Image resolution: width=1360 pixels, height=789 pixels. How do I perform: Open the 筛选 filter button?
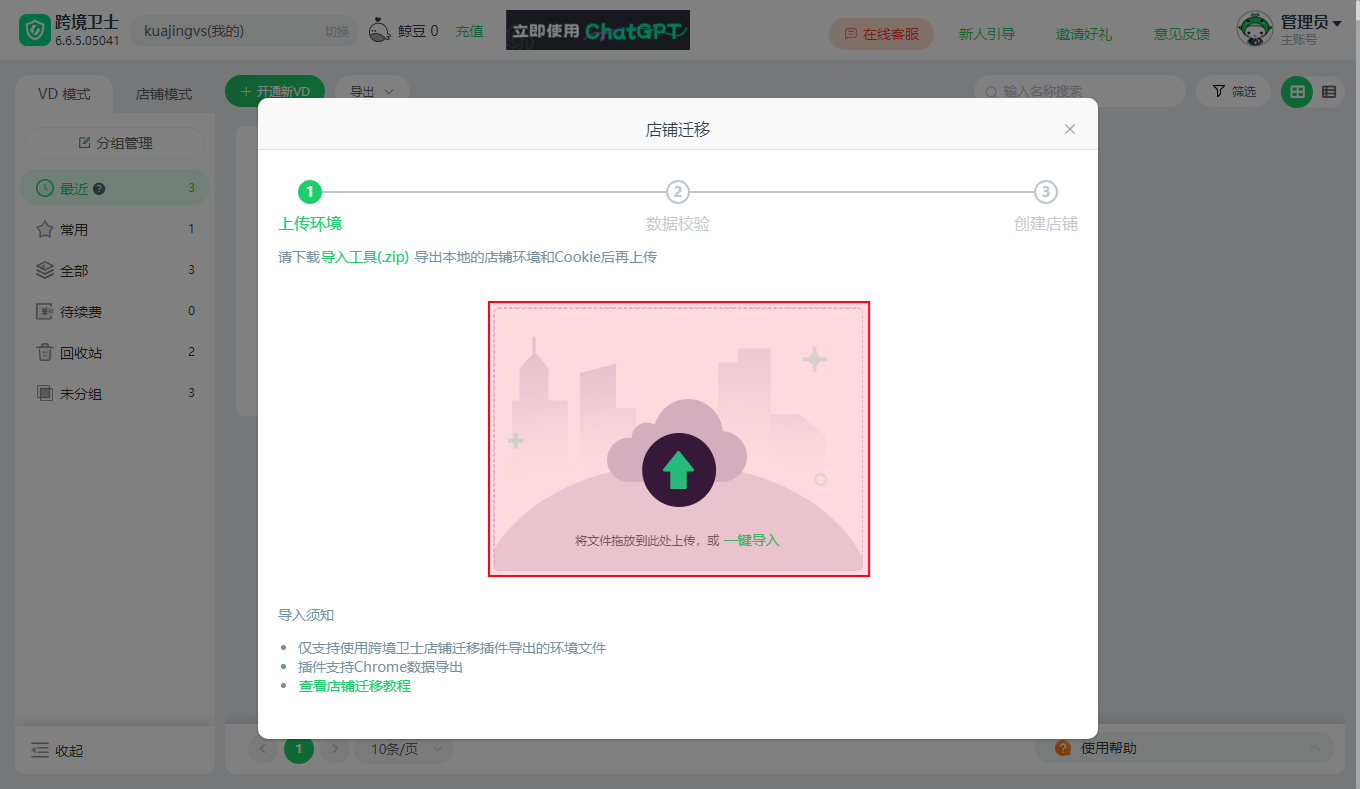(x=1233, y=91)
